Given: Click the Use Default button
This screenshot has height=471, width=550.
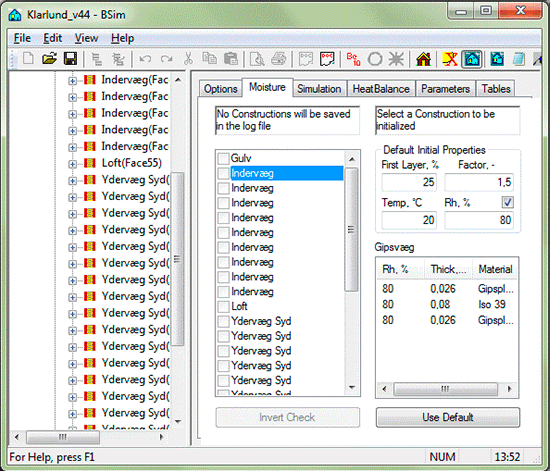Looking at the screenshot, I should (x=448, y=417).
